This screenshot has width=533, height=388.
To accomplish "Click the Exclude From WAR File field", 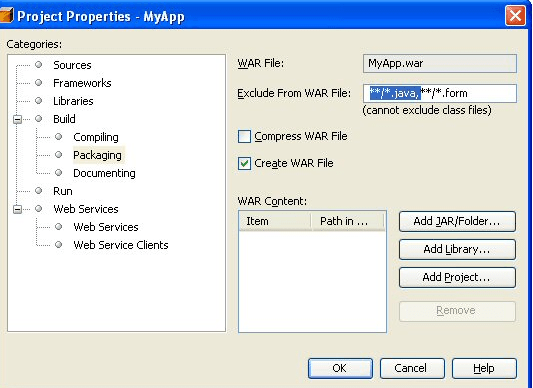I will (440, 94).
